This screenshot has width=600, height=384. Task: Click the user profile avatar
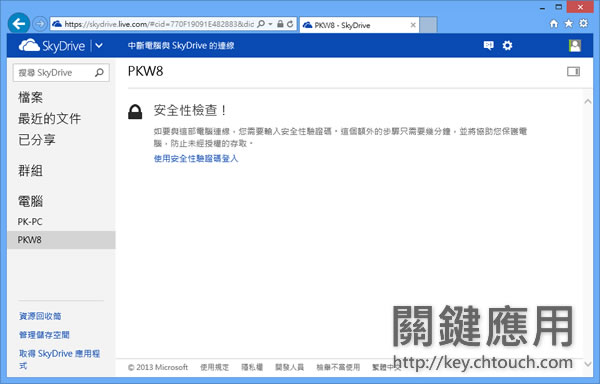(575, 46)
